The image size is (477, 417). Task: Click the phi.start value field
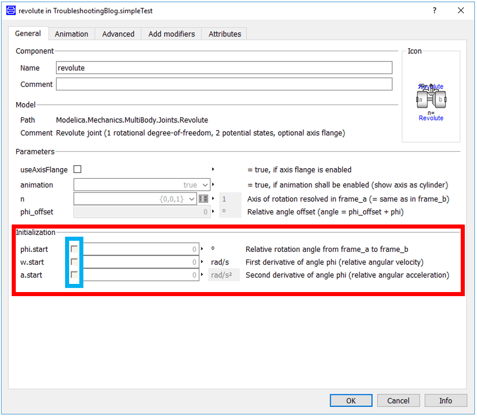[x=141, y=249]
